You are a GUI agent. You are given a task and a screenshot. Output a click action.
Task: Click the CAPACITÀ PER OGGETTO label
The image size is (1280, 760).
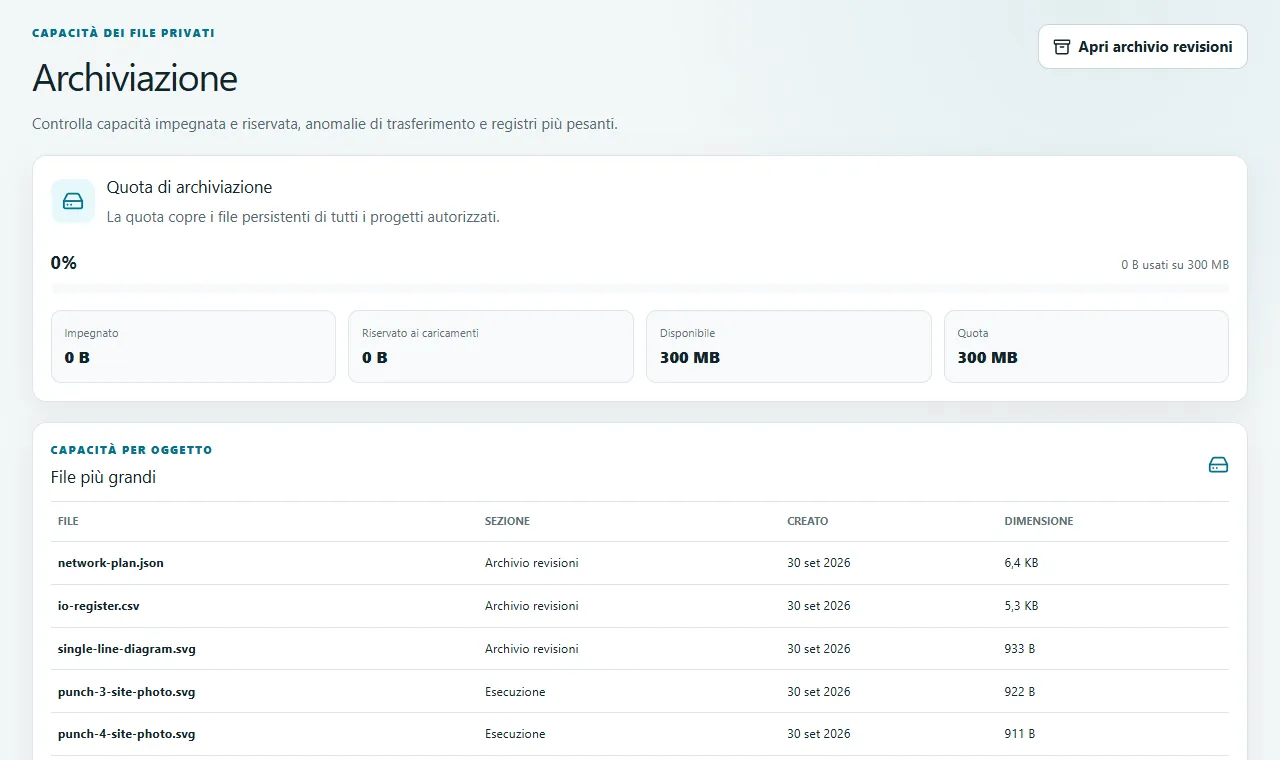tap(131, 450)
